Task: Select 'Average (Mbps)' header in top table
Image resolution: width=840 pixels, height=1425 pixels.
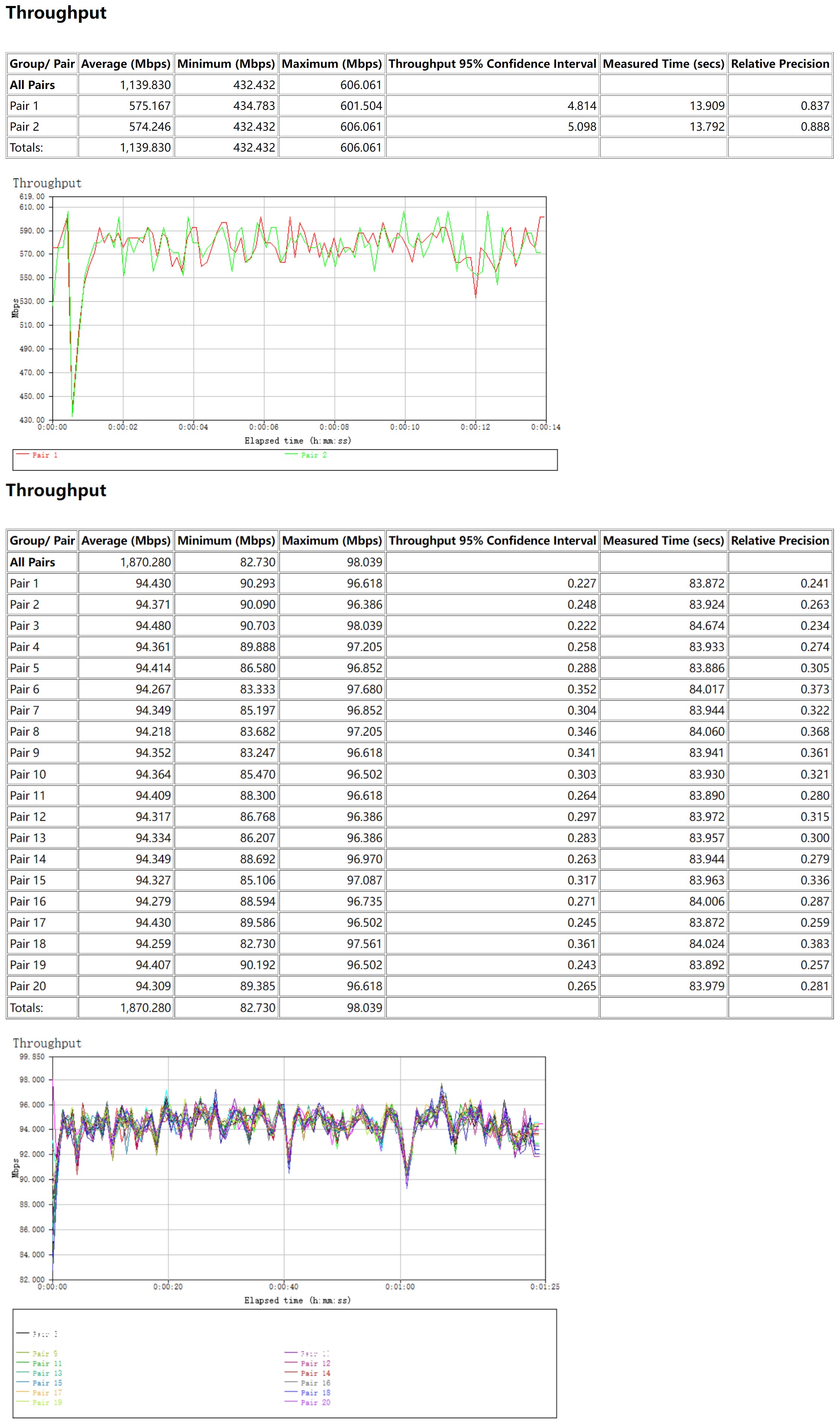Action: tap(125, 64)
